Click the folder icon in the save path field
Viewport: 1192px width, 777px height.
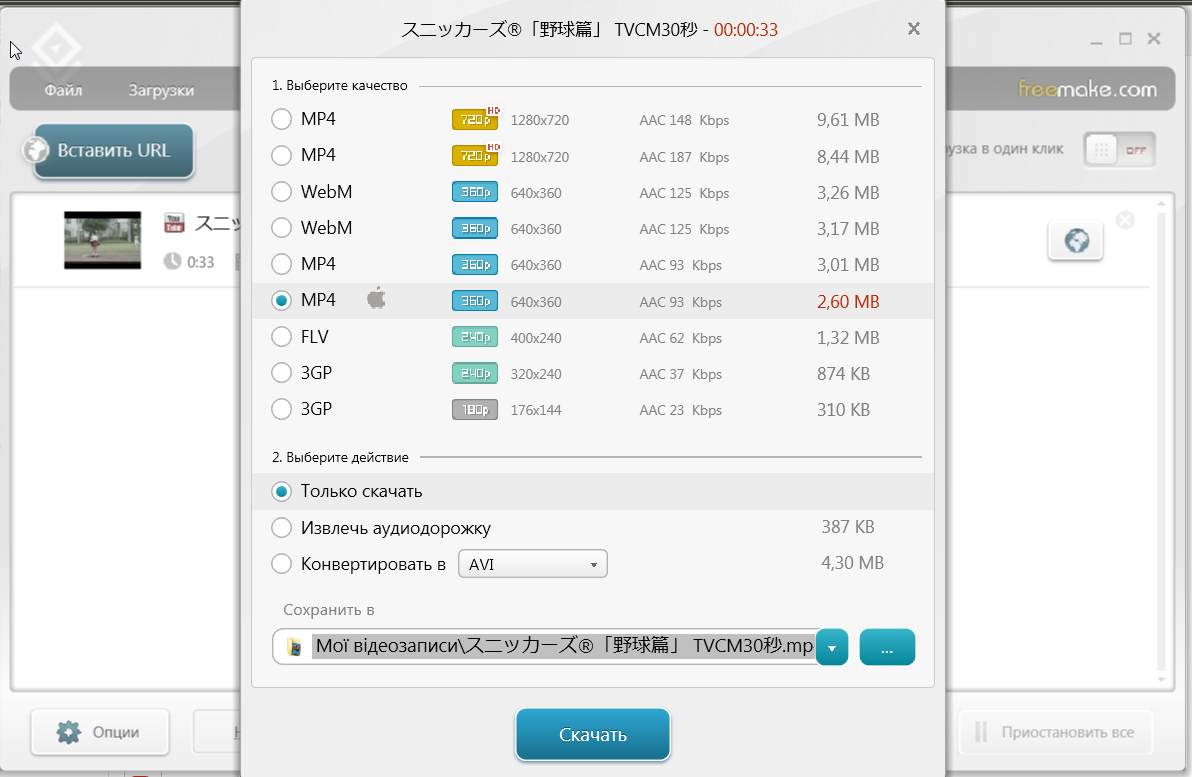pos(294,647)
